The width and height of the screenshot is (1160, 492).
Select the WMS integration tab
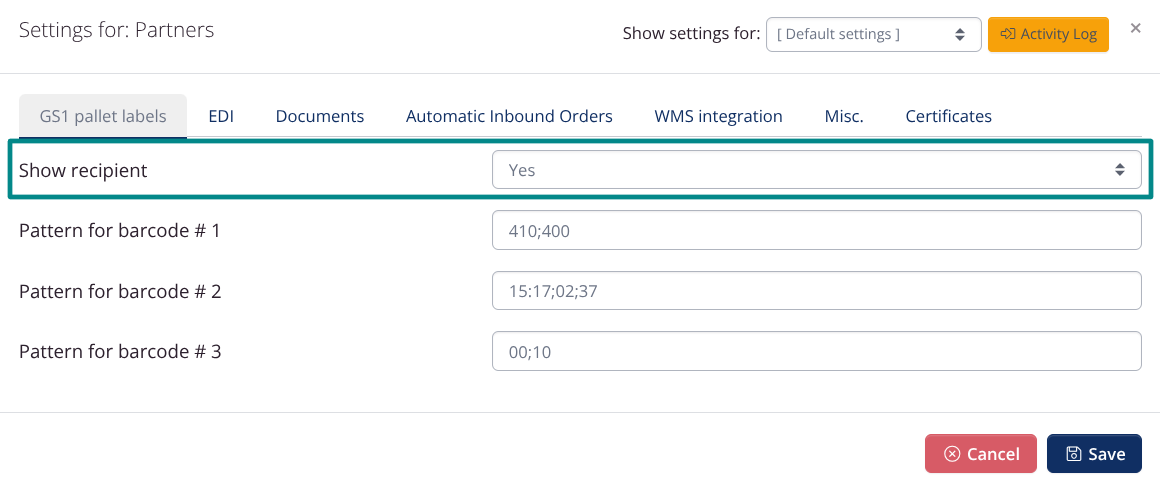(718, 116)
